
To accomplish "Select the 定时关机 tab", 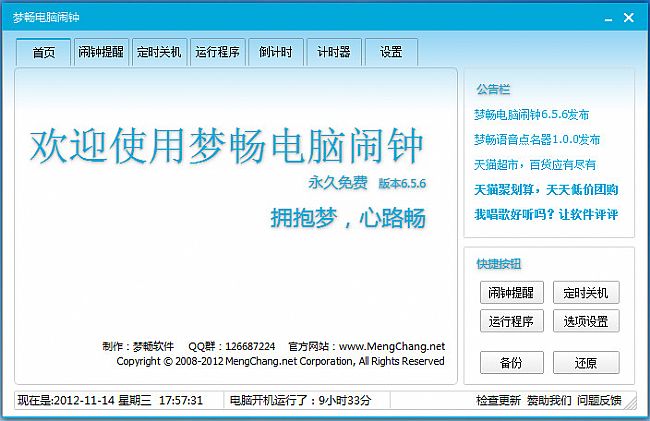I will (x=159, y=53).
